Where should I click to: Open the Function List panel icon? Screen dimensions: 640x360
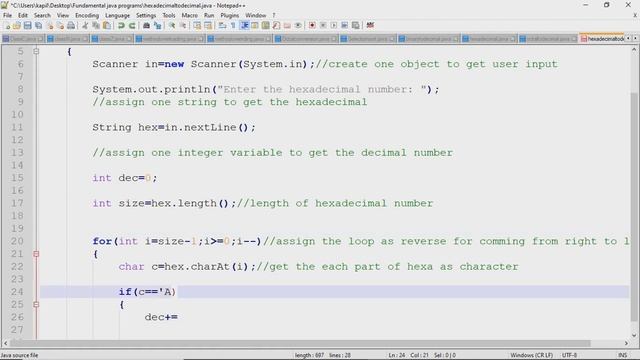pos(276,26)
